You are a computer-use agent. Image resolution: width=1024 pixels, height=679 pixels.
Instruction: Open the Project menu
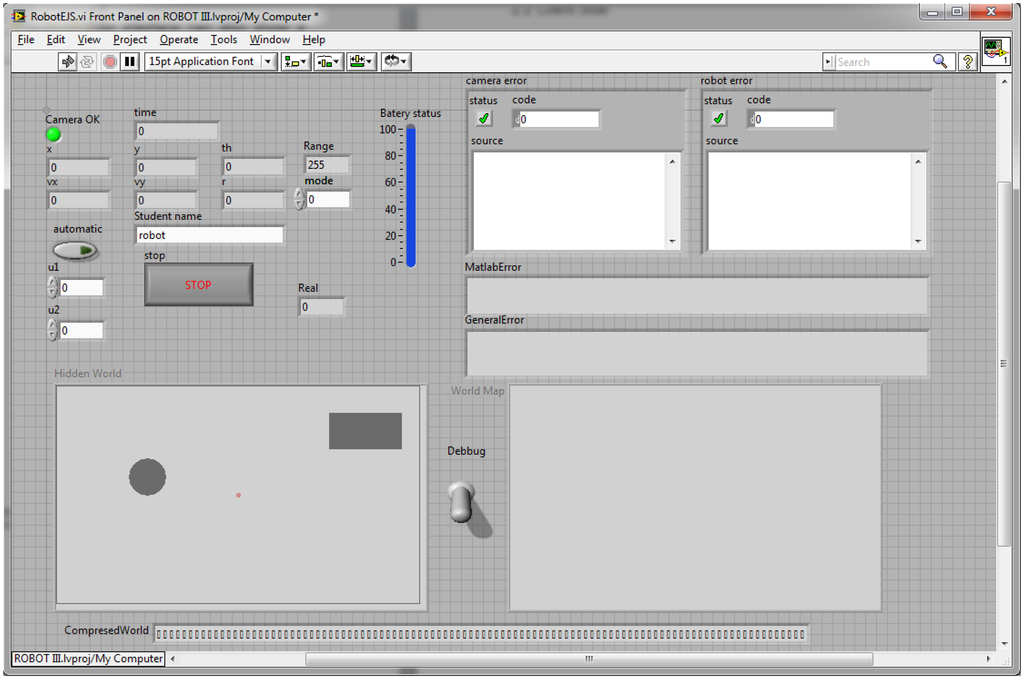[130, 40]
